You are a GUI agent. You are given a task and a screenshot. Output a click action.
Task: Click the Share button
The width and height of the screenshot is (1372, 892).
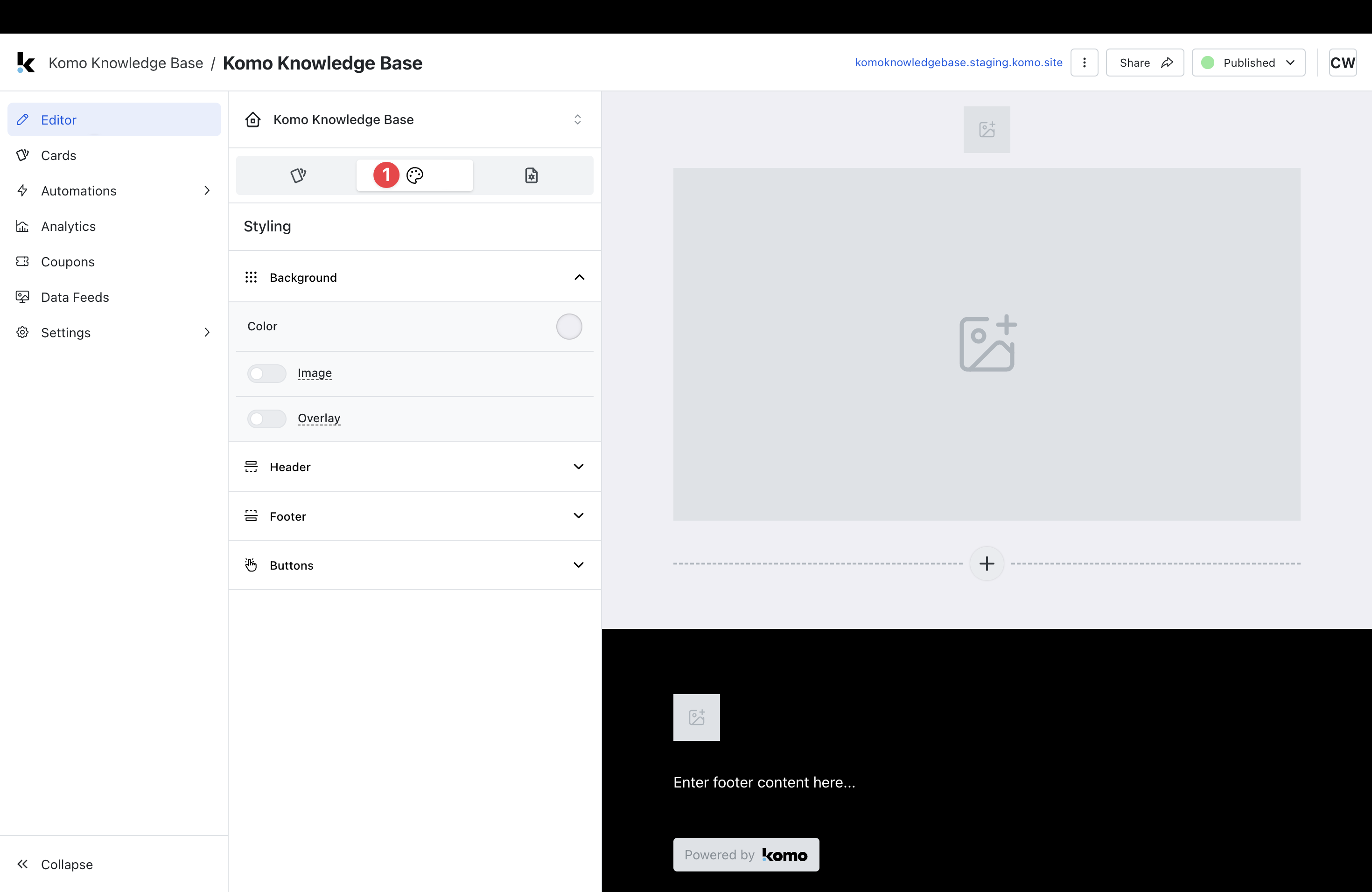click(x=1144, y=62)
